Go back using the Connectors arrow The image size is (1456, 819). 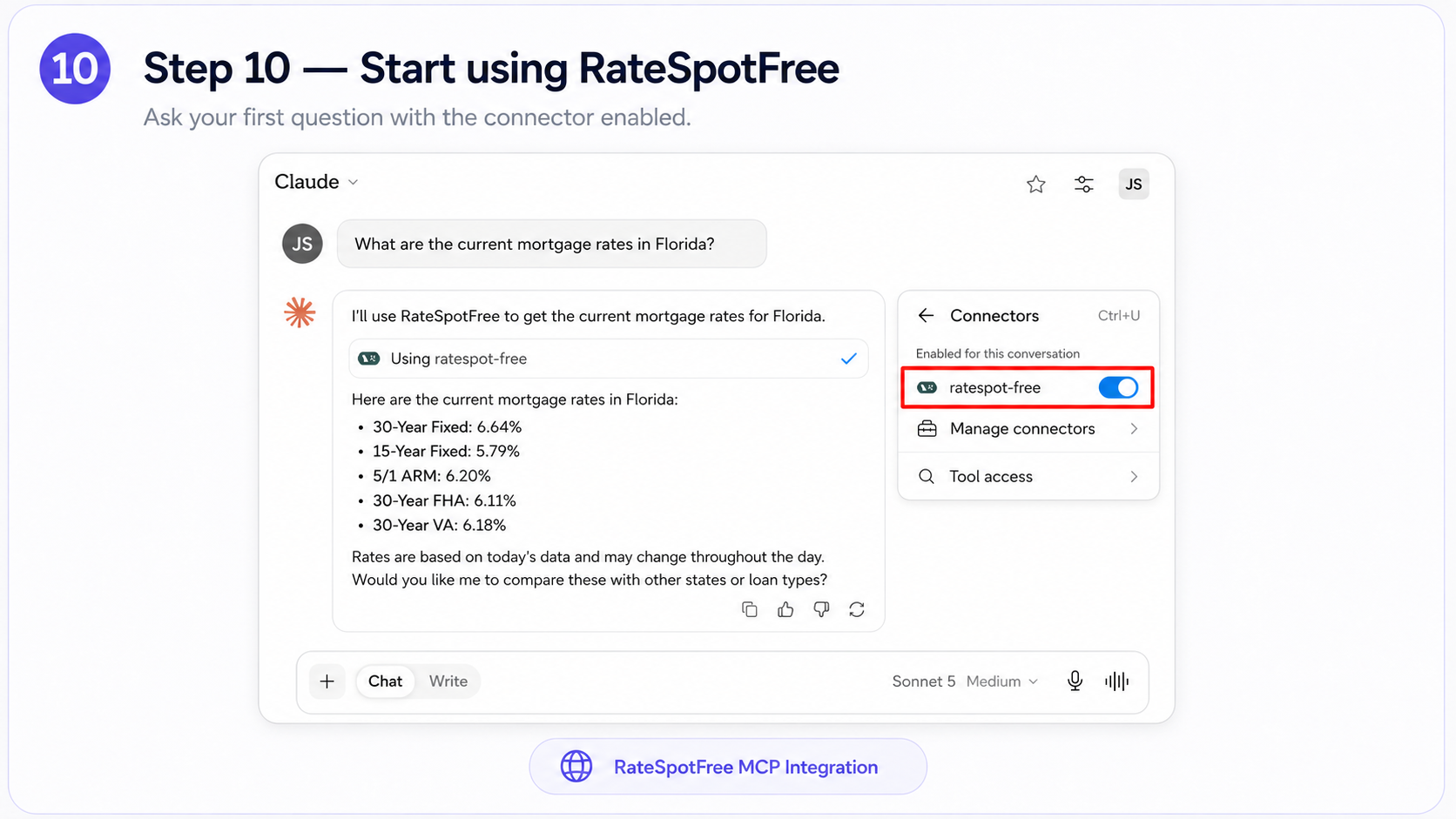[927, 316]
